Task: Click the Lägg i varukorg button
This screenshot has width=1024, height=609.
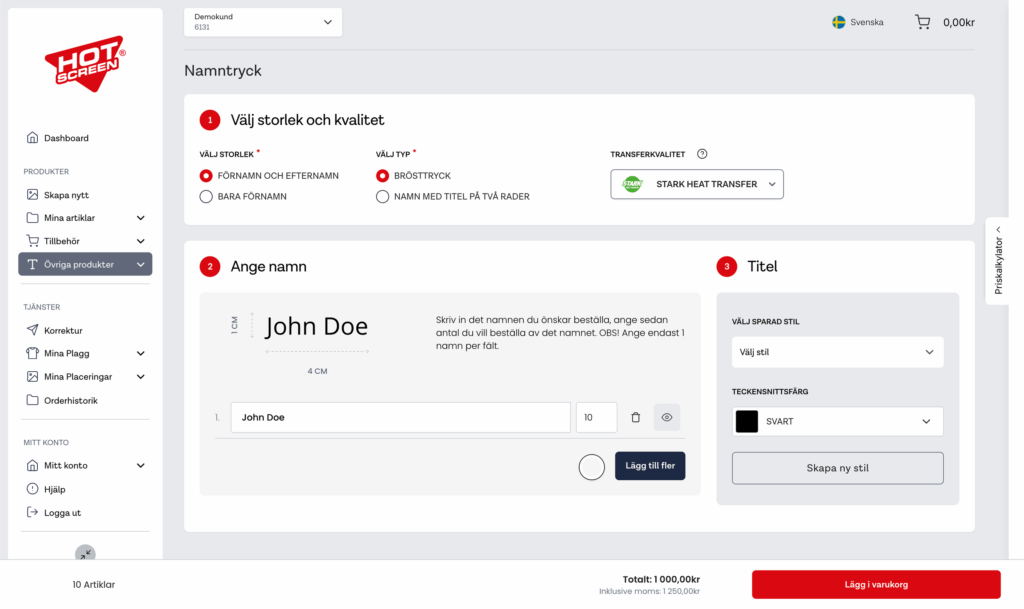Action: tap(876, 584)
